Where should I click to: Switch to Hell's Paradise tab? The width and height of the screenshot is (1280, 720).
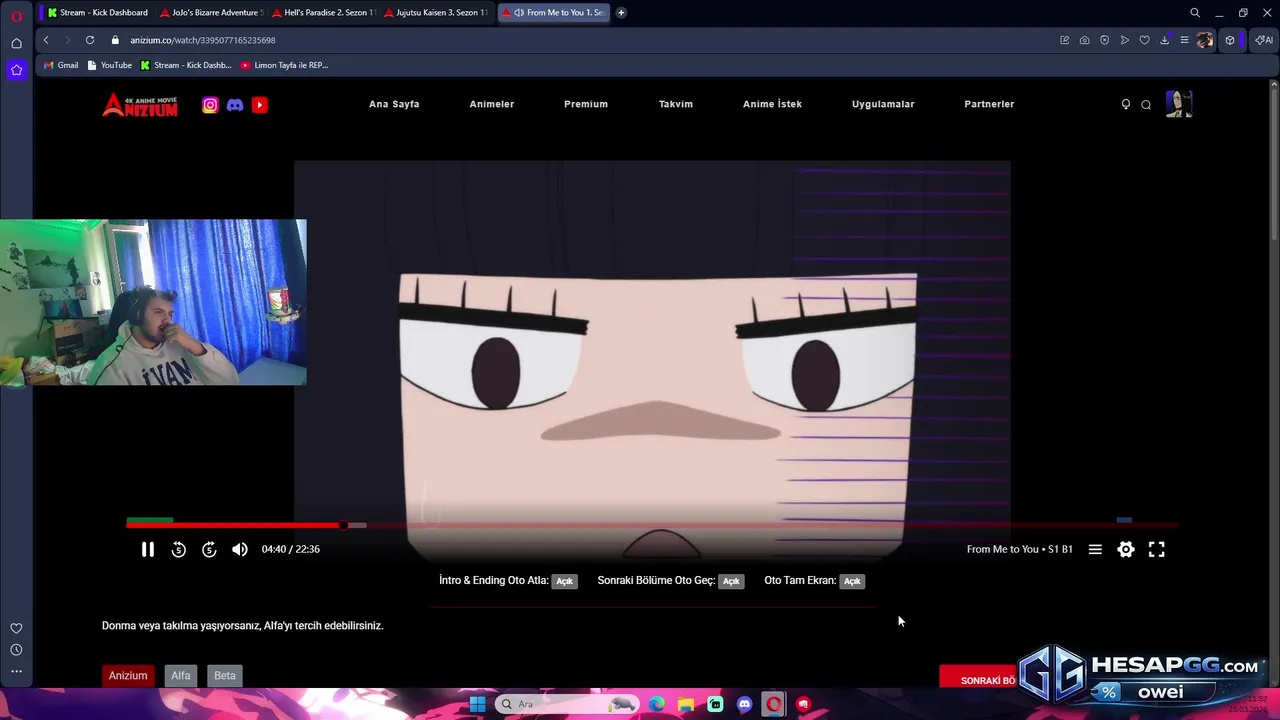[x=322, y=13]
